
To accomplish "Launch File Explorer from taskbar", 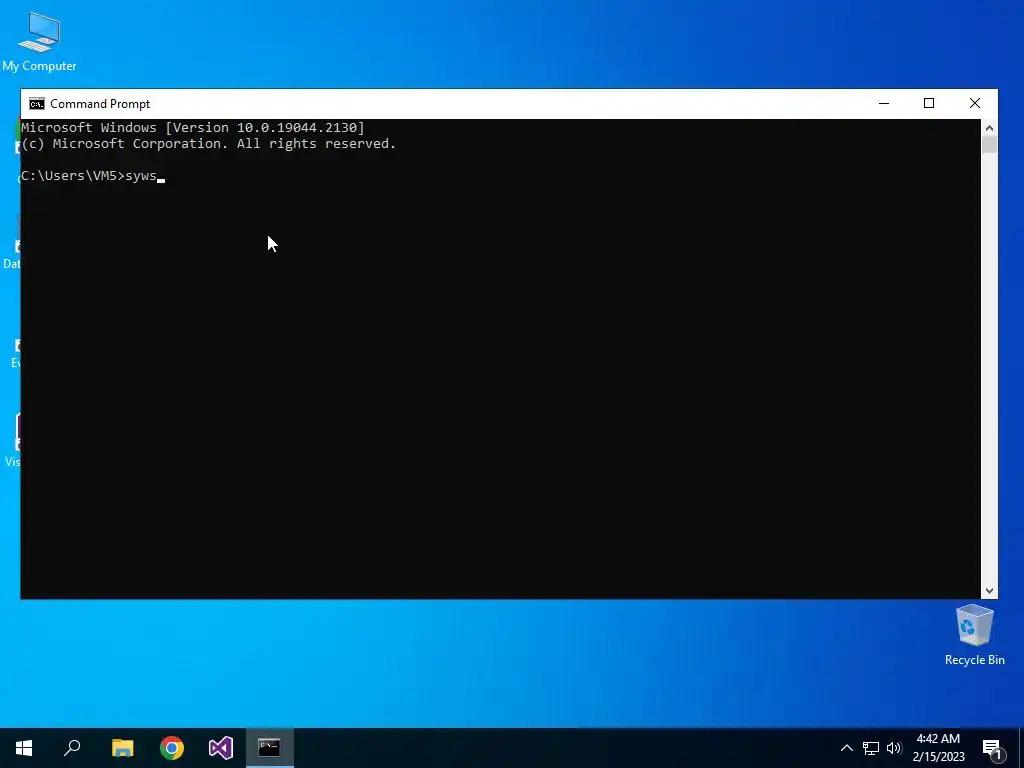I will tap(122, 748).
